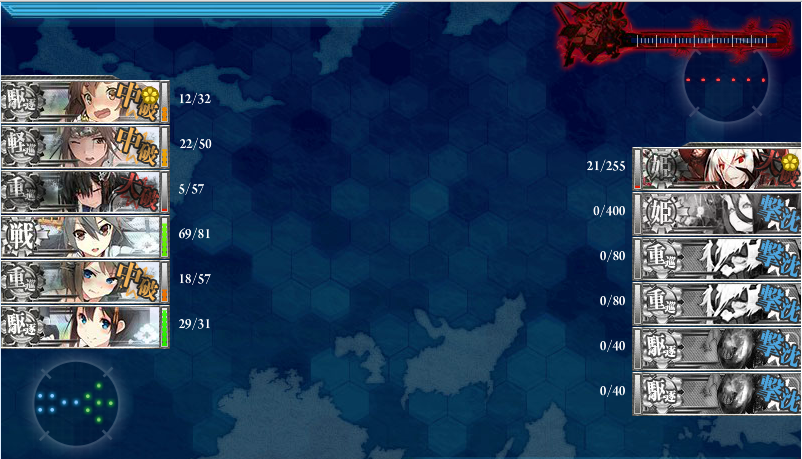Click the white flower emblem on 29/31 ship
Viewport: 802px width, 459px height.
146,333
